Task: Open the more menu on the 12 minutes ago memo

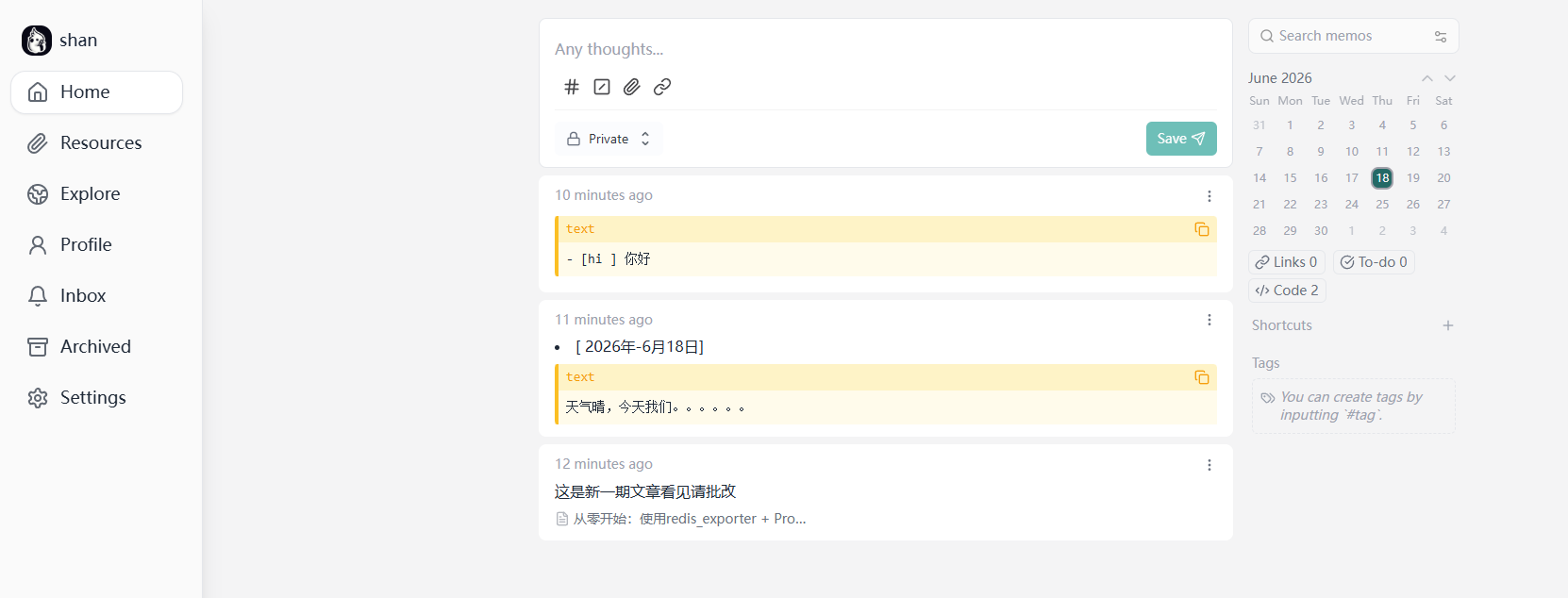Action: (x=1209, y=465)
